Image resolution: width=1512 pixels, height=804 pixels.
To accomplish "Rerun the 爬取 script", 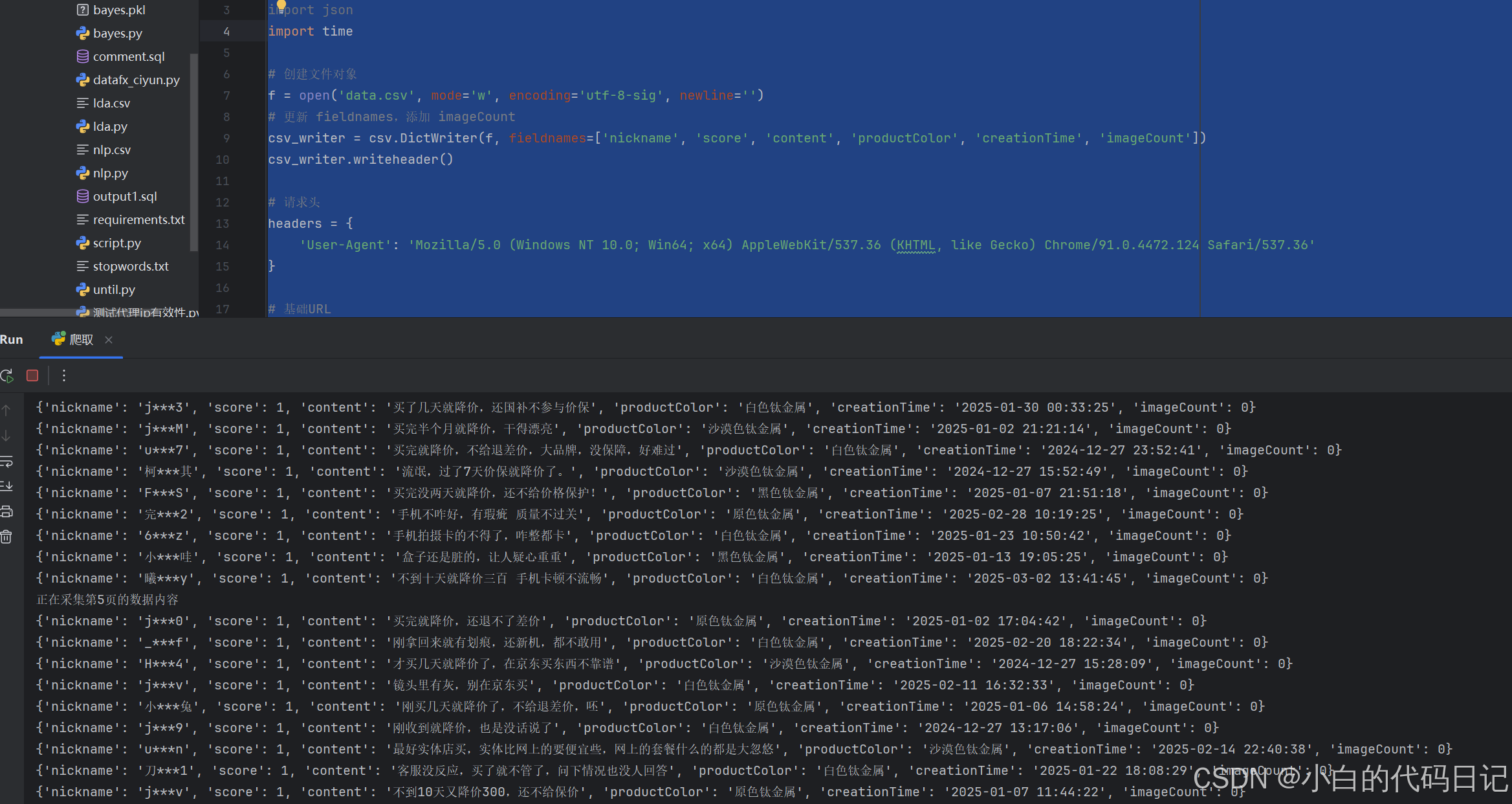I will pos(7,375).
